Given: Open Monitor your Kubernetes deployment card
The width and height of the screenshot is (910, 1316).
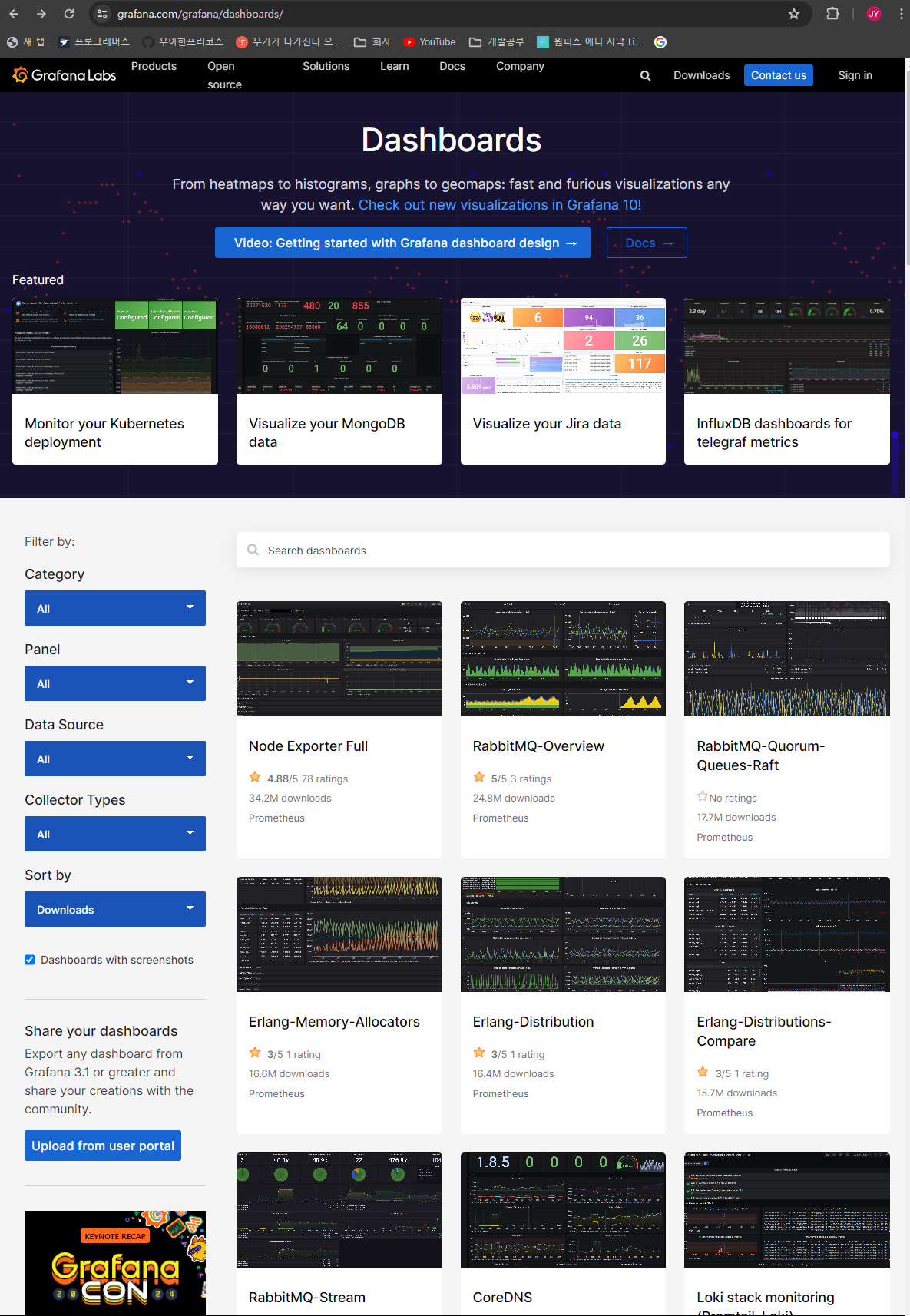Looking at the screenshot, I should (115, 382).
